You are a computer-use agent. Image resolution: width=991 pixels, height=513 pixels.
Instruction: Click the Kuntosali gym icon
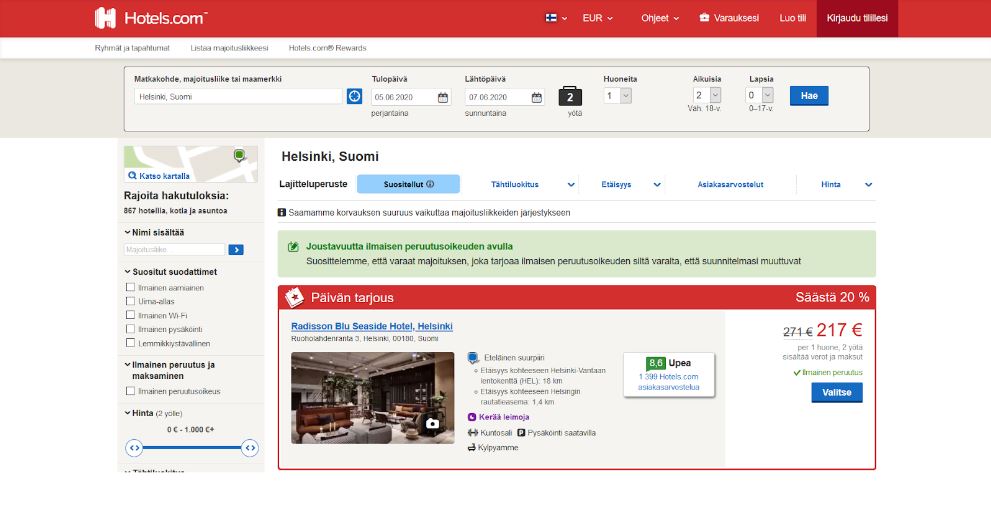pos(473,433)
